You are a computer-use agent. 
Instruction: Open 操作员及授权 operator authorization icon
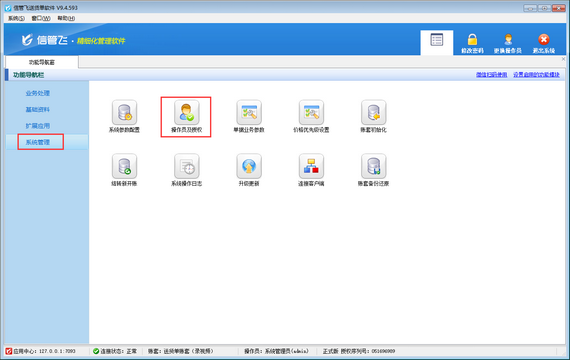click(186, 112)
